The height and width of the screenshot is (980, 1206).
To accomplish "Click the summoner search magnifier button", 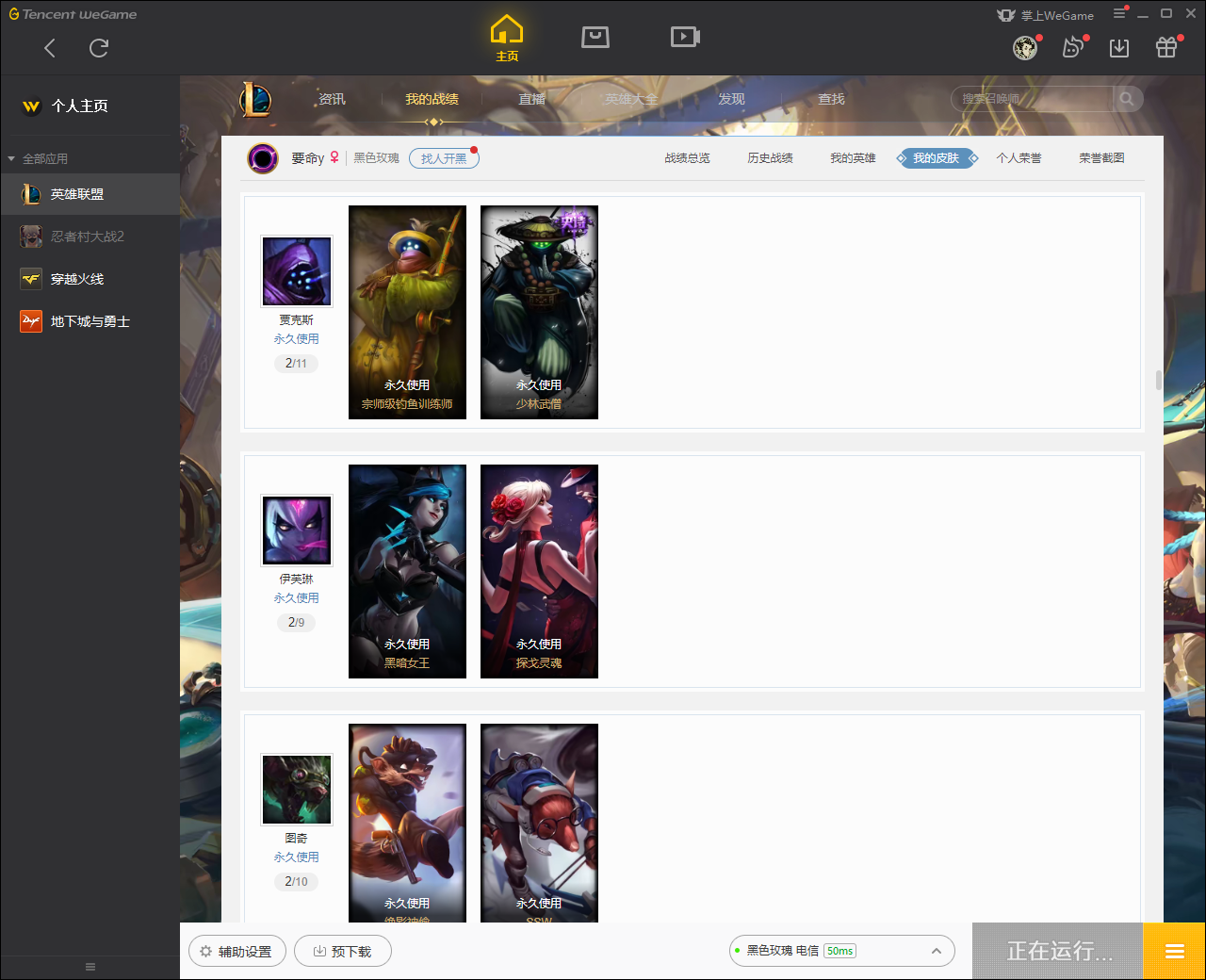I will pyautogui.click(x=1128, y=99).
